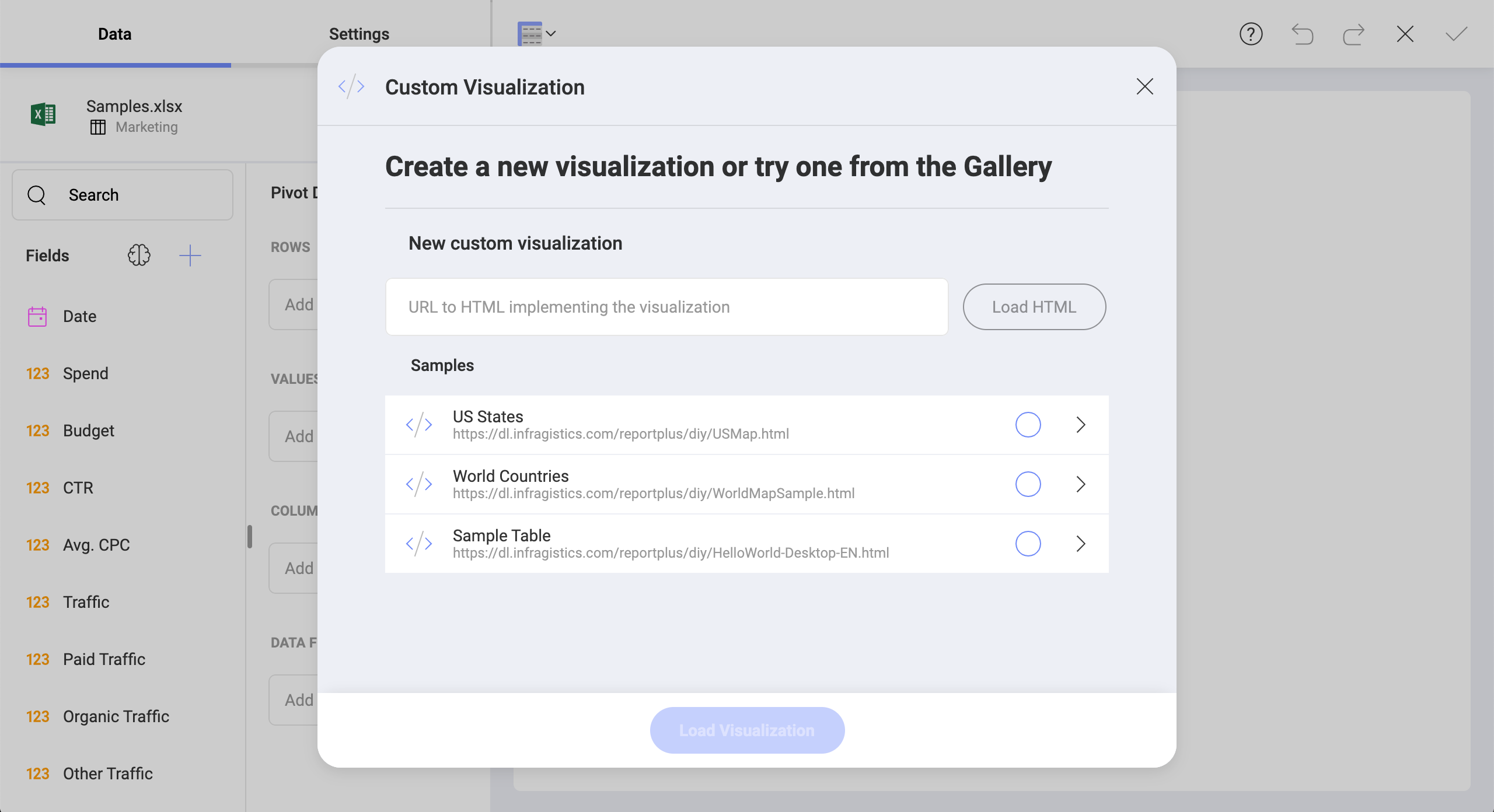Select the Other Traffic field

123,774
